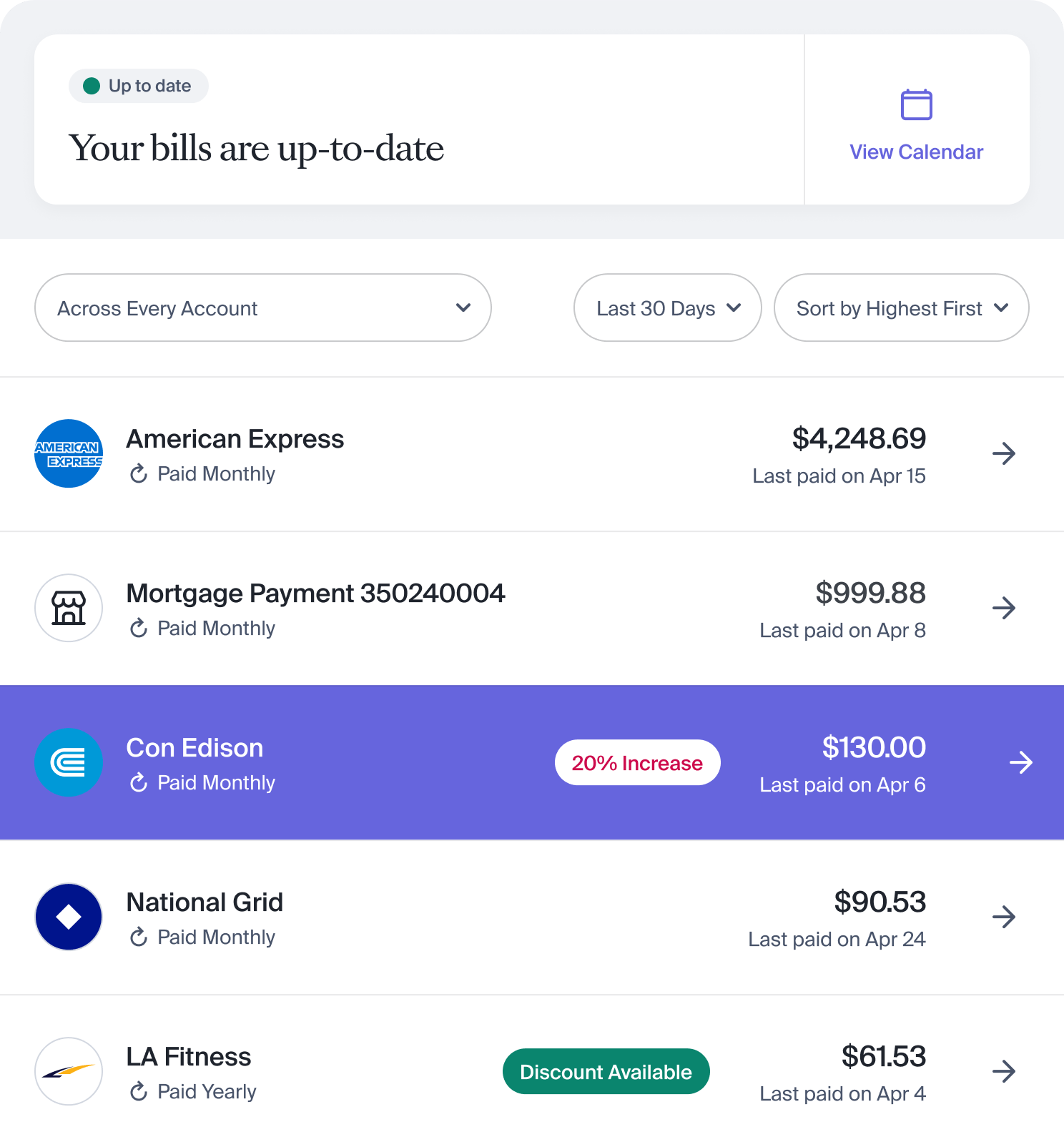Click the arrow on the National Grid row
The height and width of the screenshot is (1147, 1064).
[x=1004, y=917]
